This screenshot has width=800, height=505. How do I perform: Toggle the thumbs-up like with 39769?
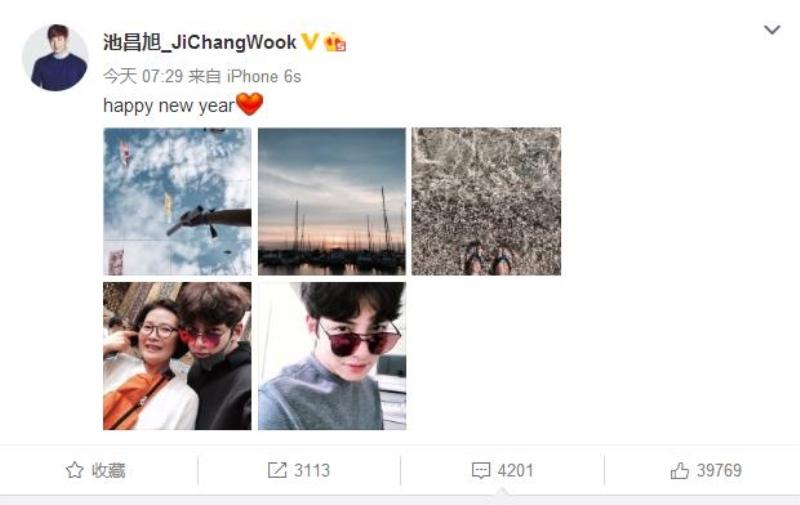(706, 470)
